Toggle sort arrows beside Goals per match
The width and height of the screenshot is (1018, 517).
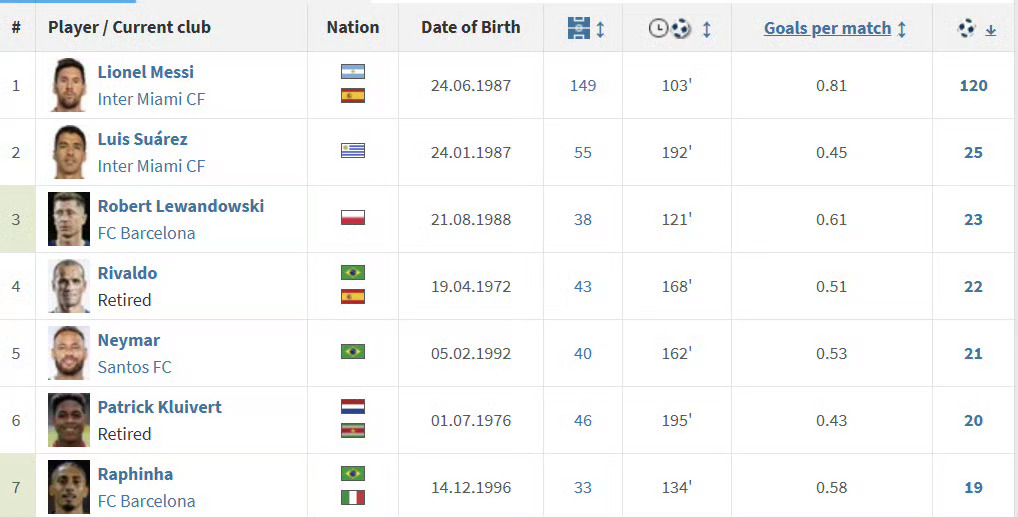coord(902,29)
